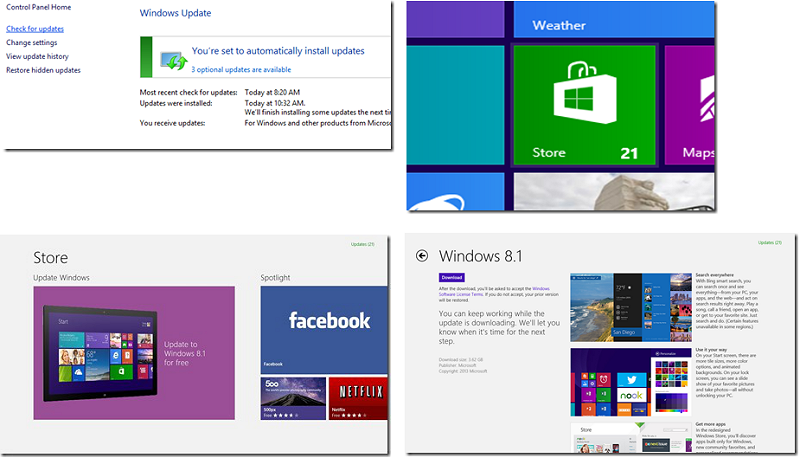Go to Control Panel Home
The width and height of the screenshot is (800, 458).
point(38,7)
